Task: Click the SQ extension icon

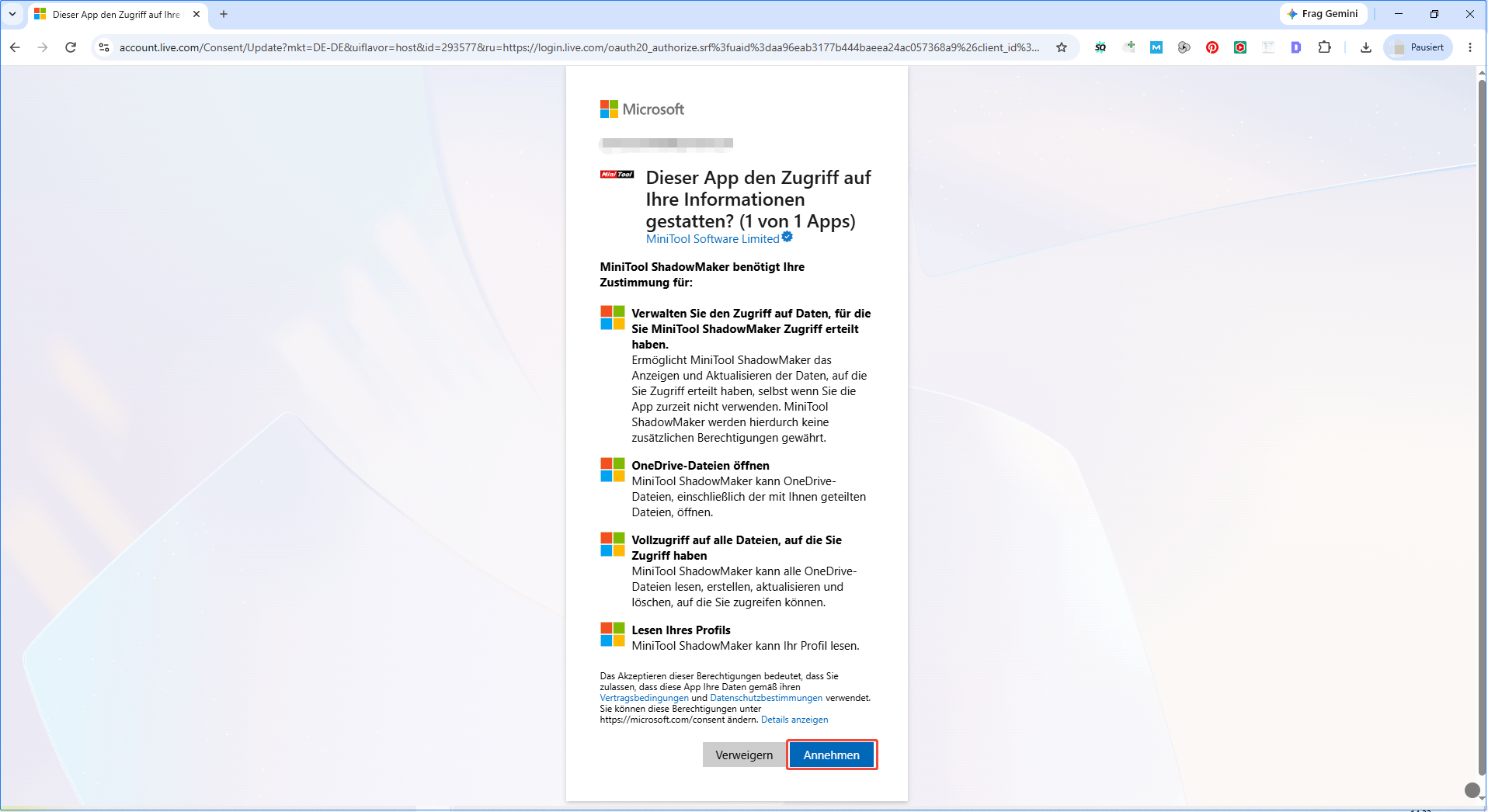Action: point(1100,47)
